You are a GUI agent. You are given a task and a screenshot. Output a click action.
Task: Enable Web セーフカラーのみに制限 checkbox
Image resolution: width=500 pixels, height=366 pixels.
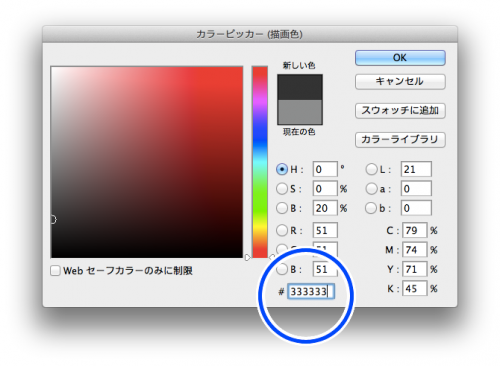pos(55,270)
